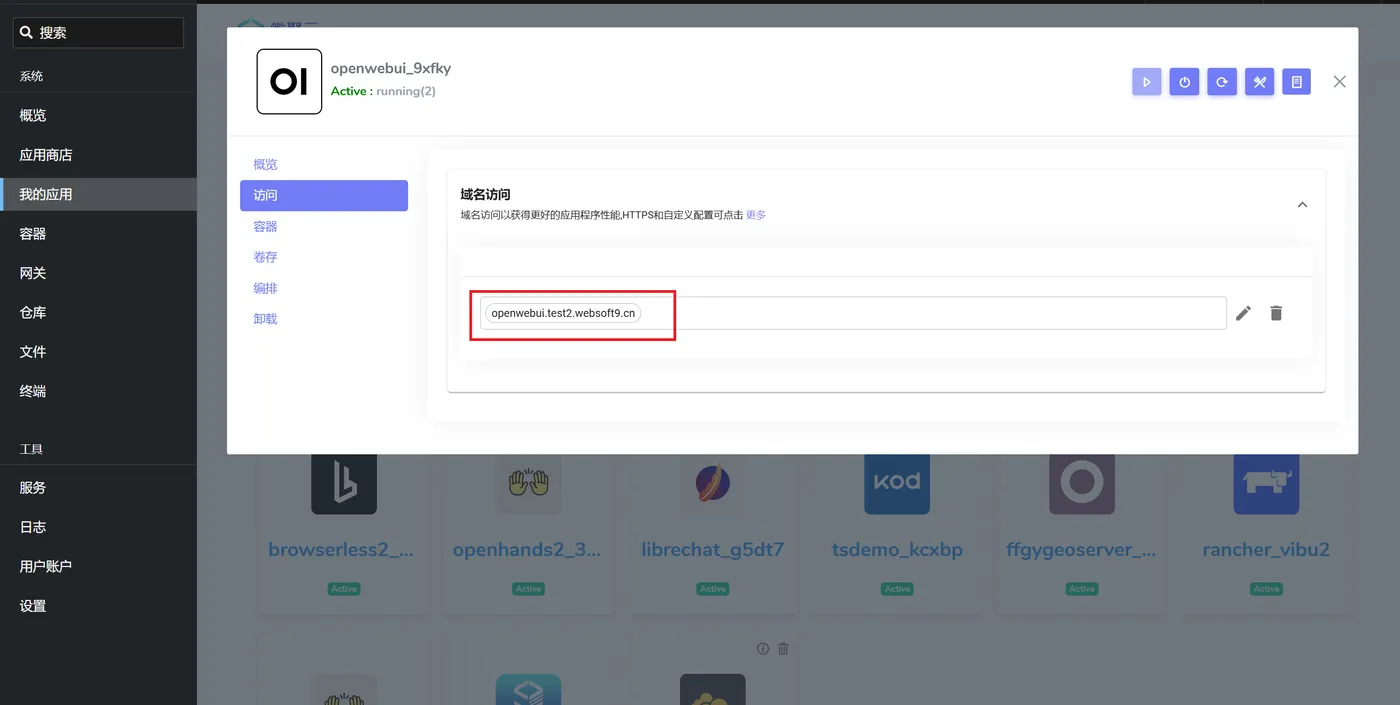Click the Active badge under rancher_vibu2
This screenshot has height=705, width=1400.
point(1267,589)
